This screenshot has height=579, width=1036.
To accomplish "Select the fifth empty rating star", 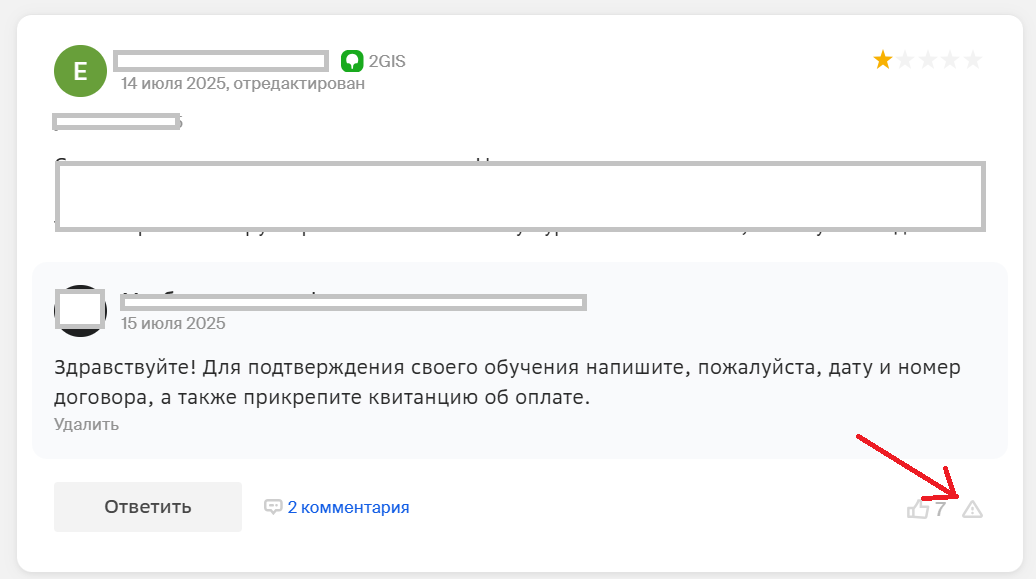I will coord(975,59).
